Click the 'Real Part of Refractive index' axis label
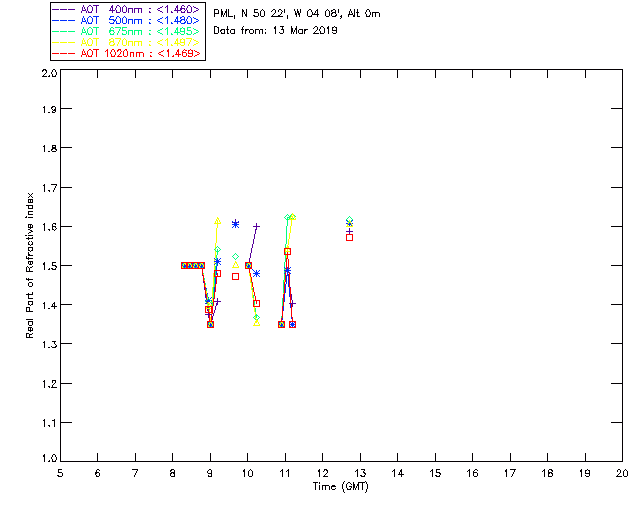Screen dimensions: 640x512 pyautogui.click(x=29, y=265)
